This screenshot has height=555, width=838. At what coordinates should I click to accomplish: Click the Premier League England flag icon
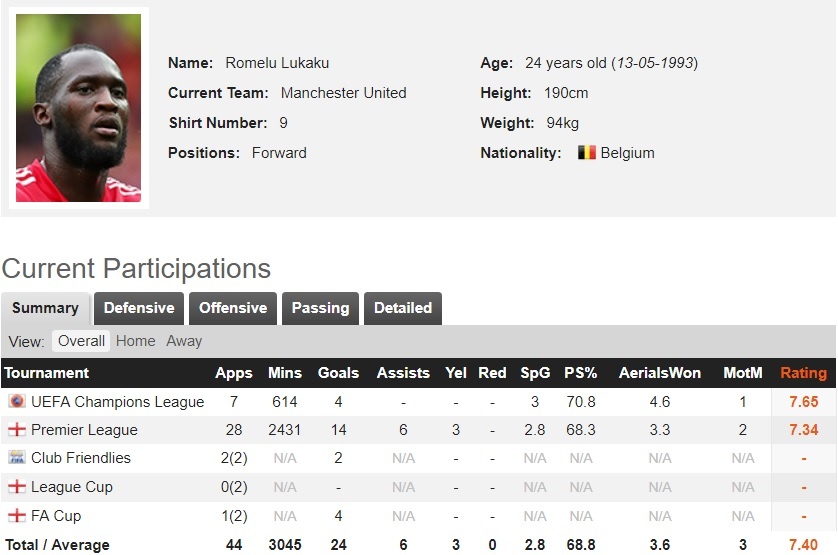coord(16,430)
